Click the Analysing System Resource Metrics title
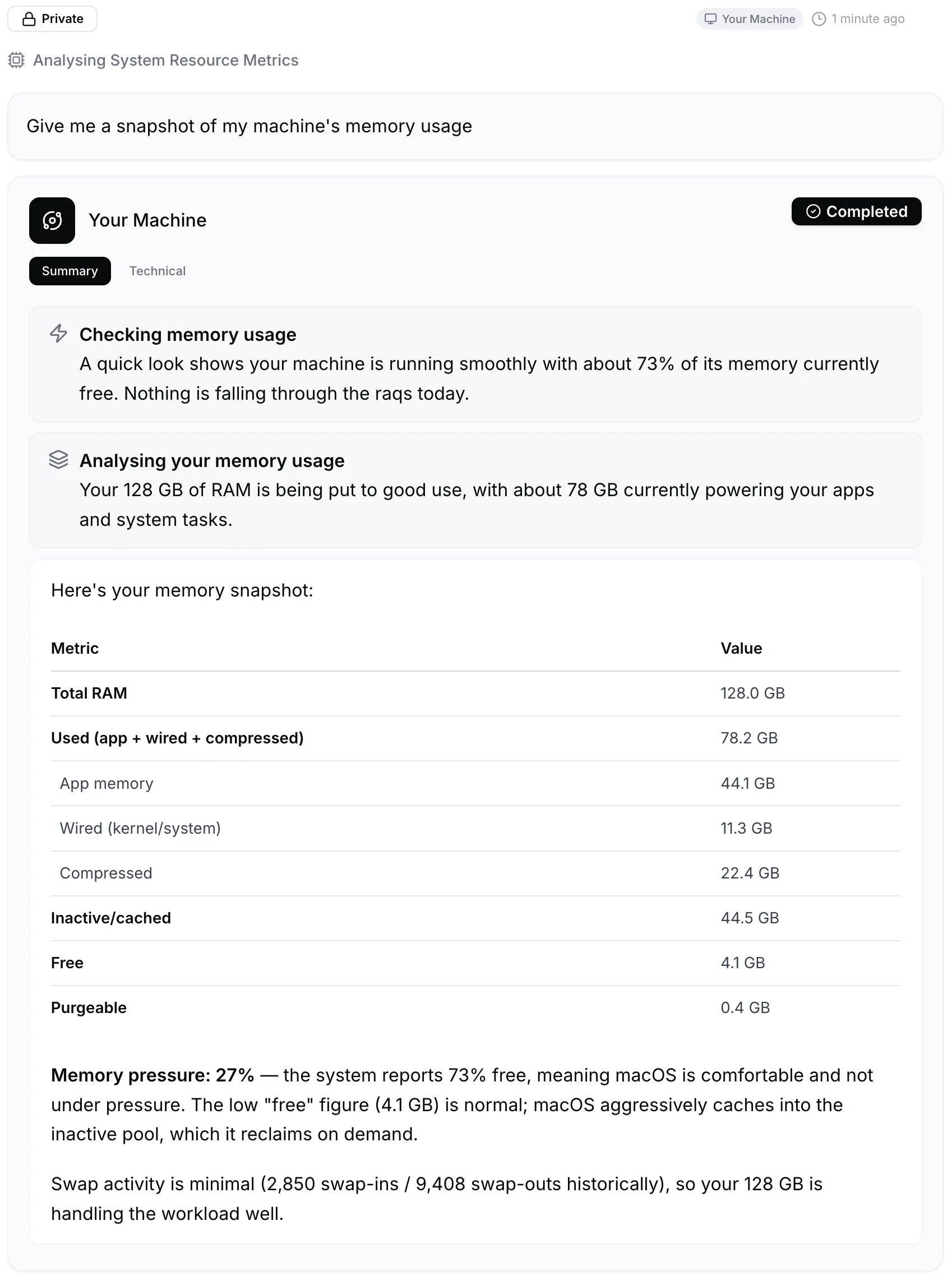Screen dimensions: 952x1276 pyautogui.click(x=165, y=60)
